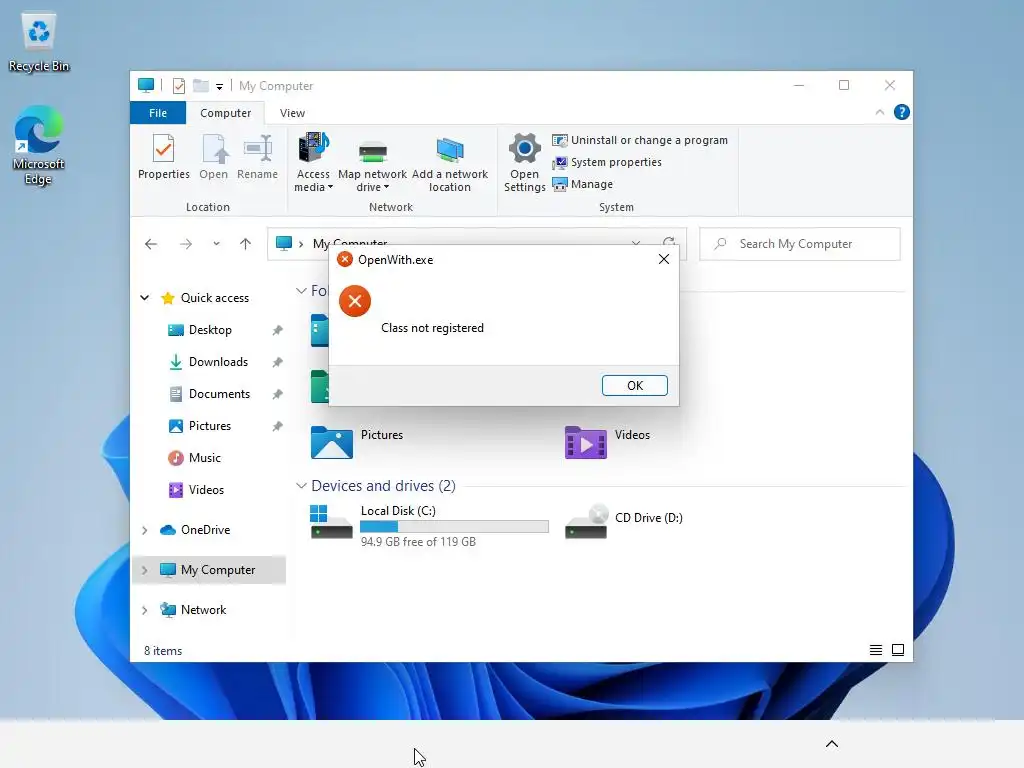Unpin Documents using its pin icon

click(x=278, y=394)
